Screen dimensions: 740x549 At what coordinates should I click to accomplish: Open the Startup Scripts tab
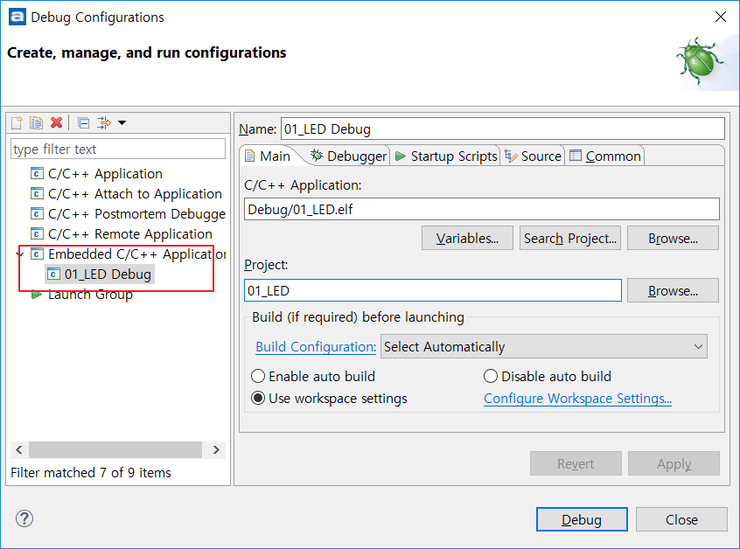click(x=446, y=156)
